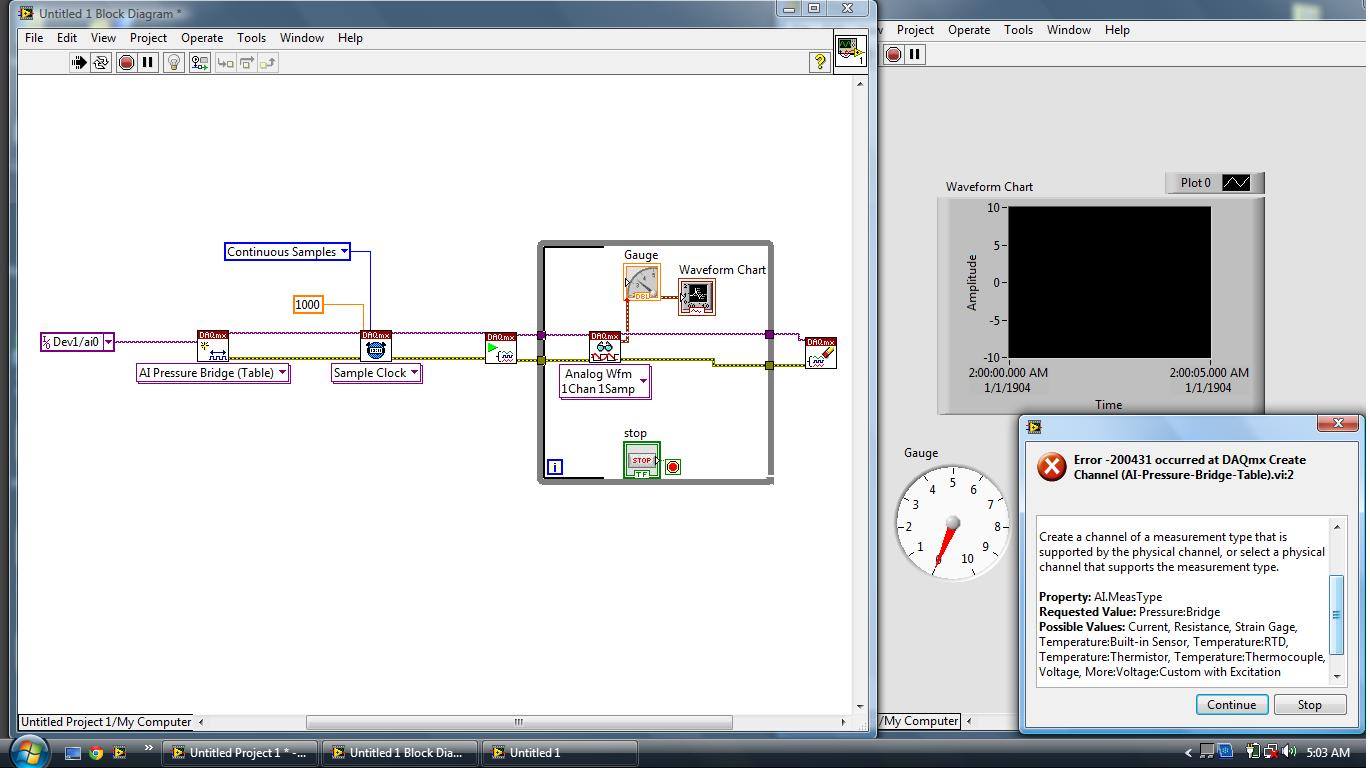Screen dimensions: 1370x768
Task: Click the error dialog vertical scrollbar thumb
Action: click(x=1337, y=613)
